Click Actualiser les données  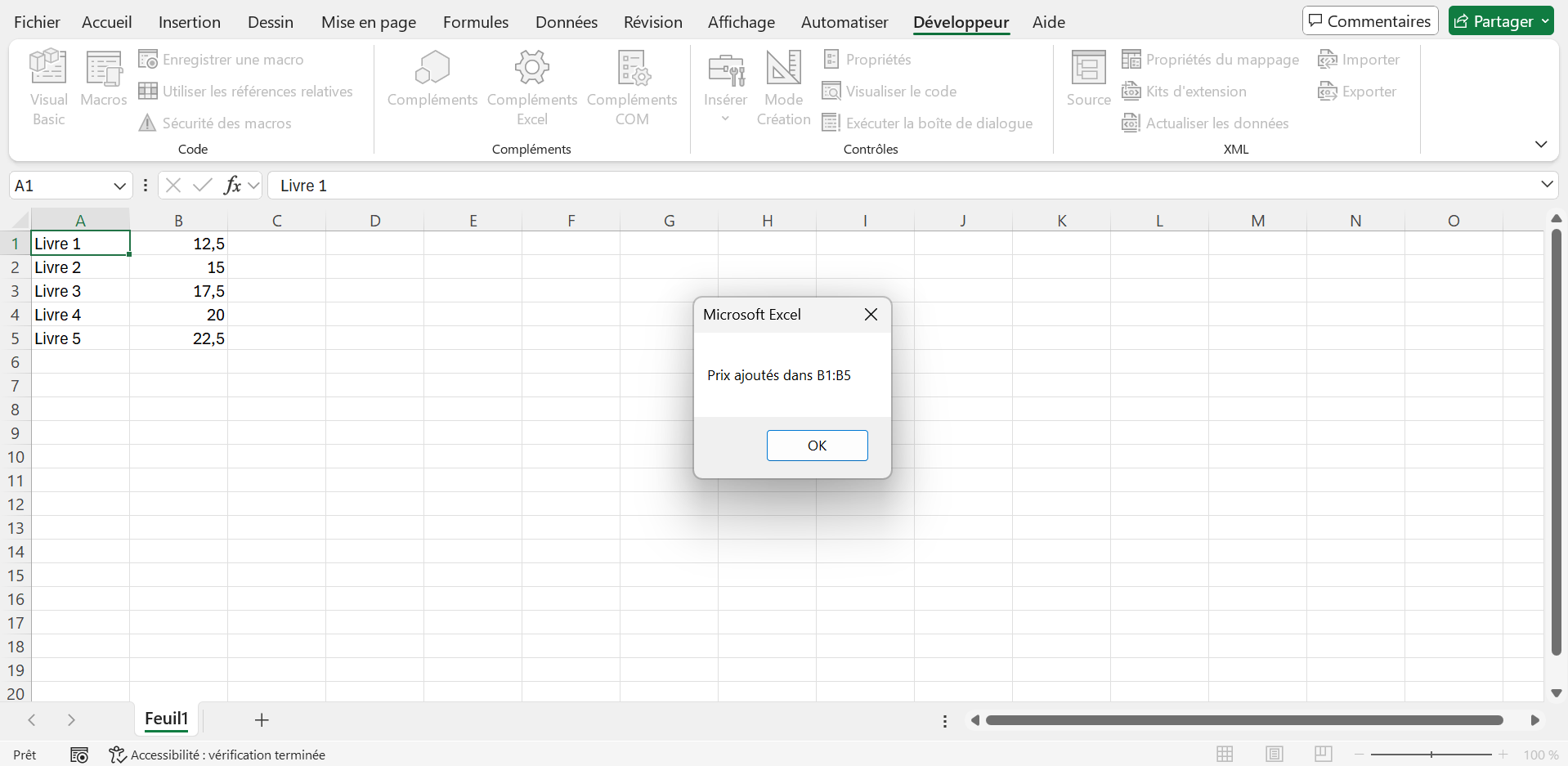click(1205, 123)
